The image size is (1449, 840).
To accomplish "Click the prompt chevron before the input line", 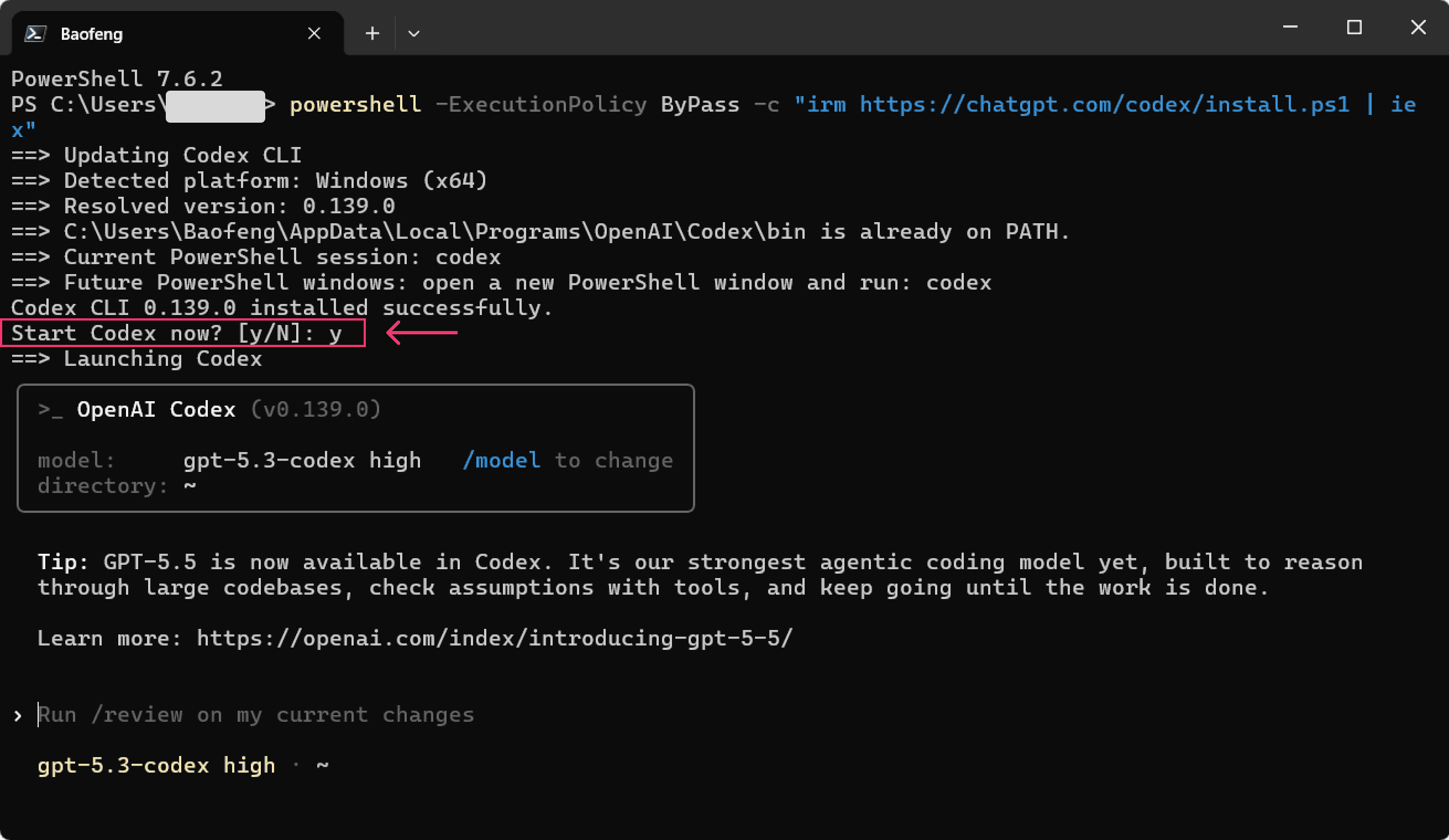I will (18, 716).
